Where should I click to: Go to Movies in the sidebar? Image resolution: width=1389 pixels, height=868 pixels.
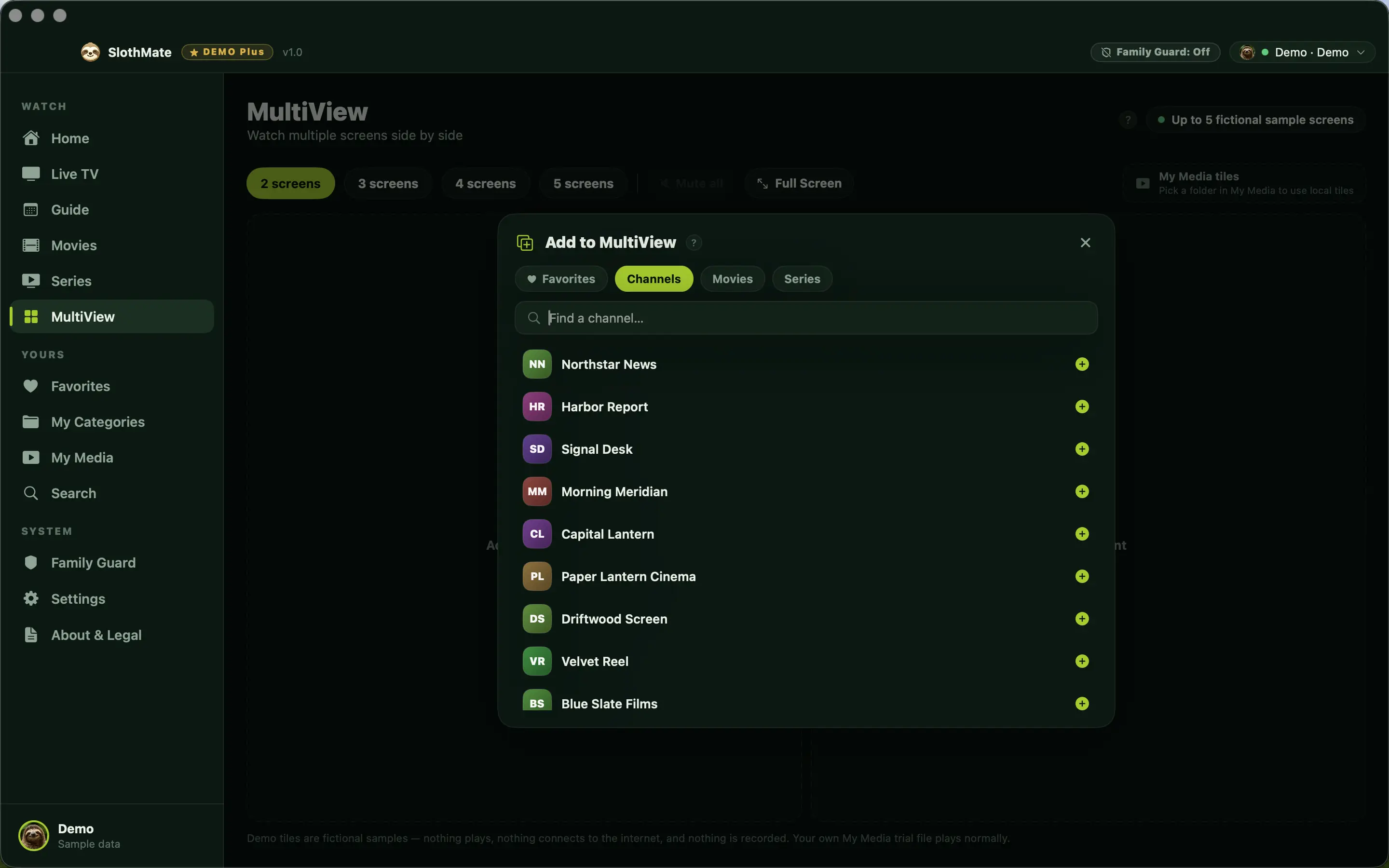[x=112, y=245]
